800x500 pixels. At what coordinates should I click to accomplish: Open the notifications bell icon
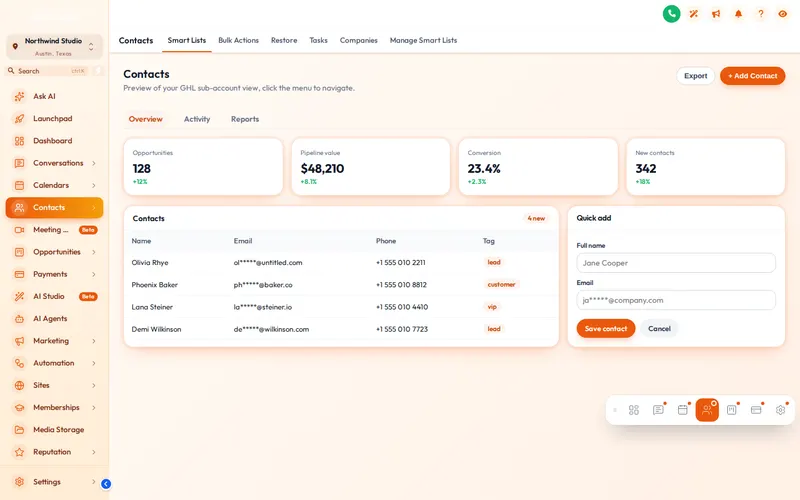(x=738, y=14)
